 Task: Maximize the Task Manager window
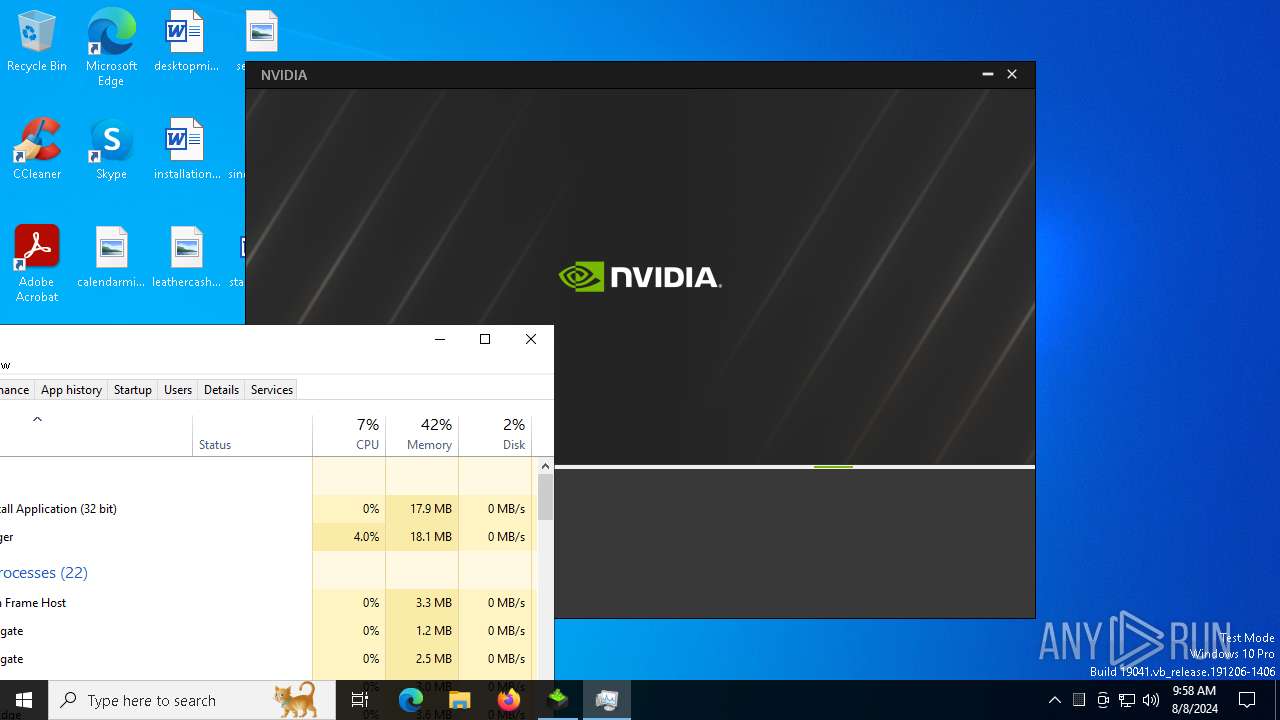(x=485, y=339)
